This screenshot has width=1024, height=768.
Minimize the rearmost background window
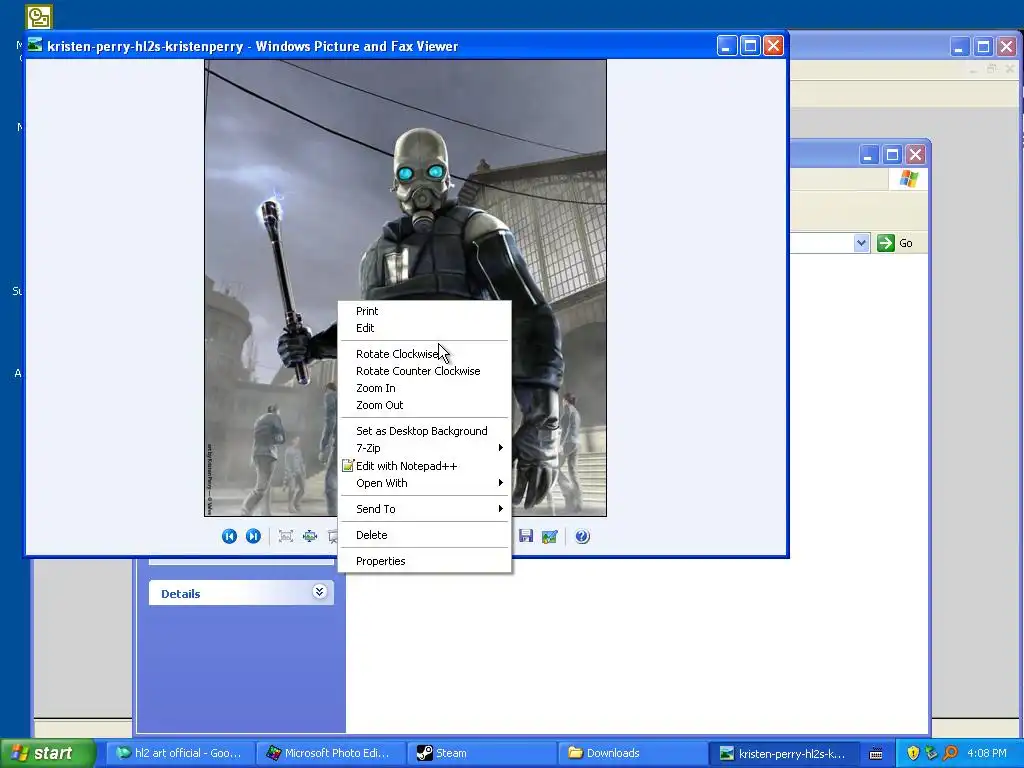[x=959, y=46]
